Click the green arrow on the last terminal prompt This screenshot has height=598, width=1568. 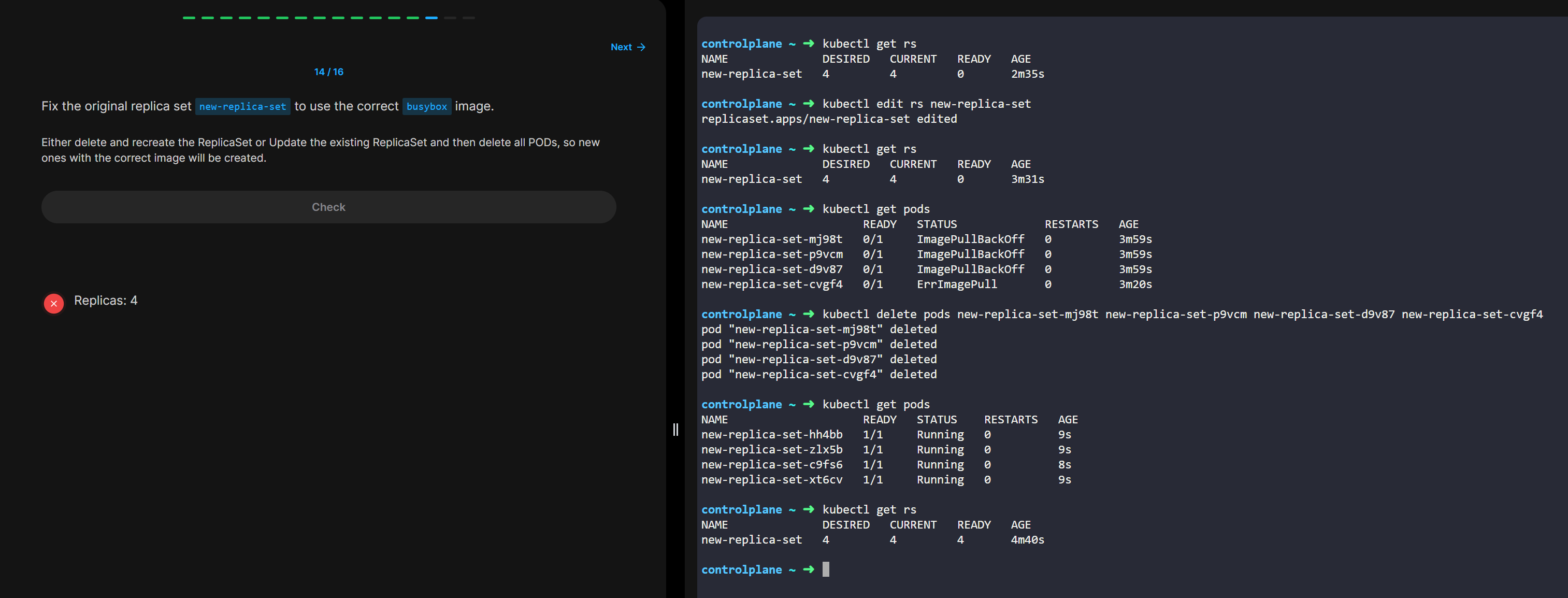(x=809, y=569)
